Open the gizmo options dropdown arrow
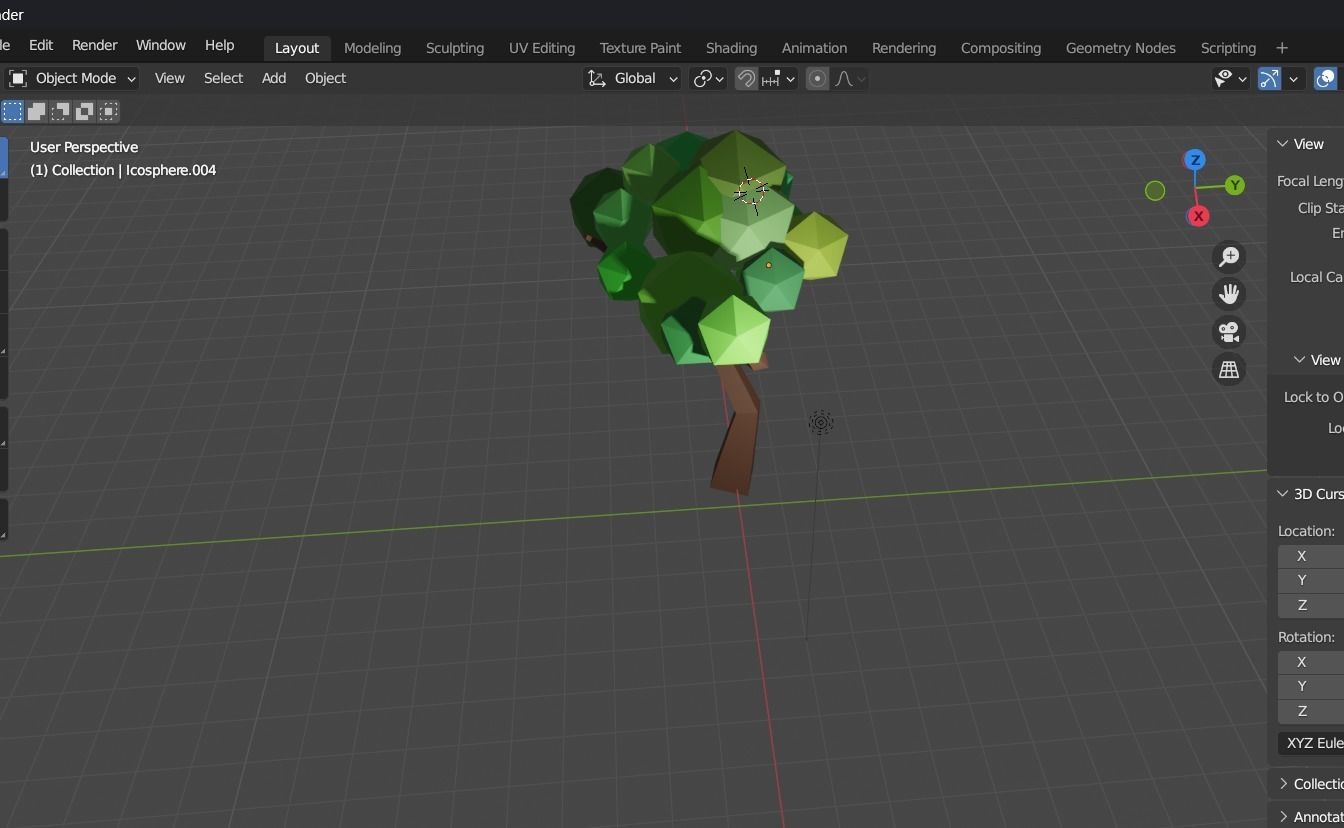Viewport: 1344px width, 828px height. pyautogui.click(x=1294, y=78)
